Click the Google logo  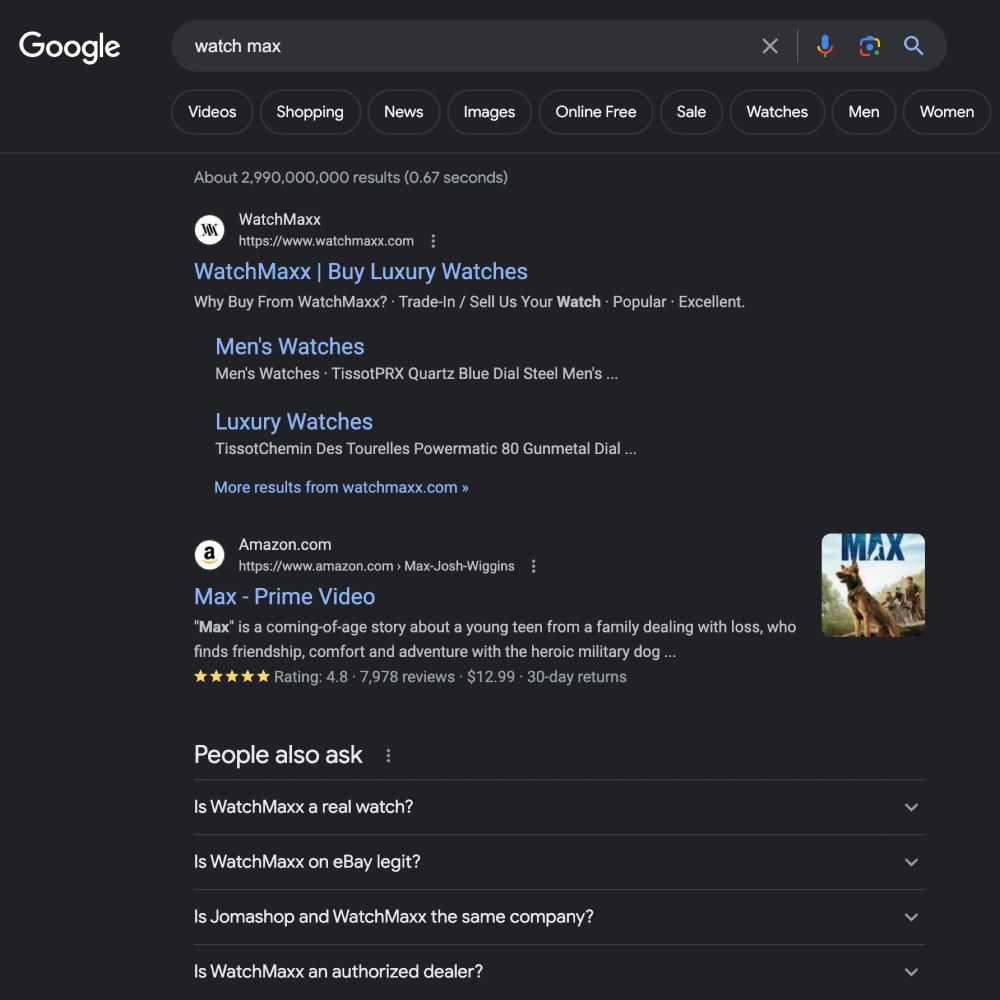click(x=70, y=47)
